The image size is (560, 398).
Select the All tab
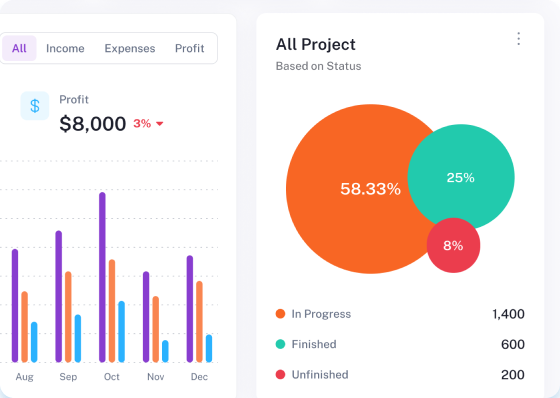click(19, 48)
